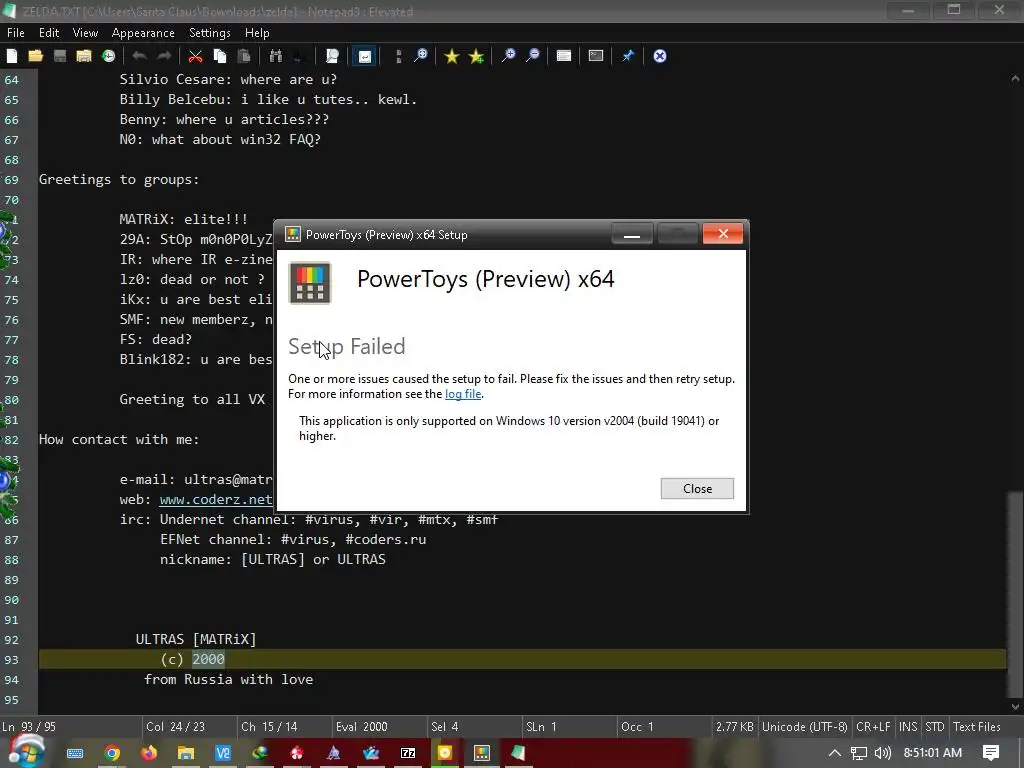Click 'Greetings to groups:' line
1024x768 pixels.
click(x=119, y=180)
